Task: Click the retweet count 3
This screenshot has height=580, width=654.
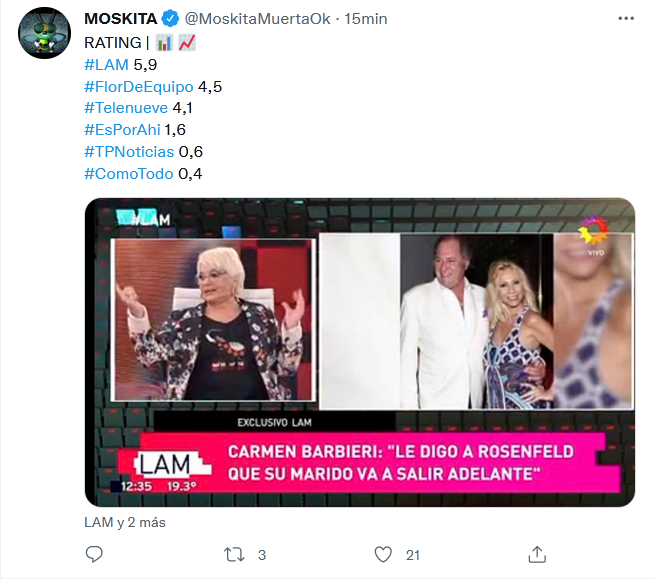Action: [x=262, y=555]
